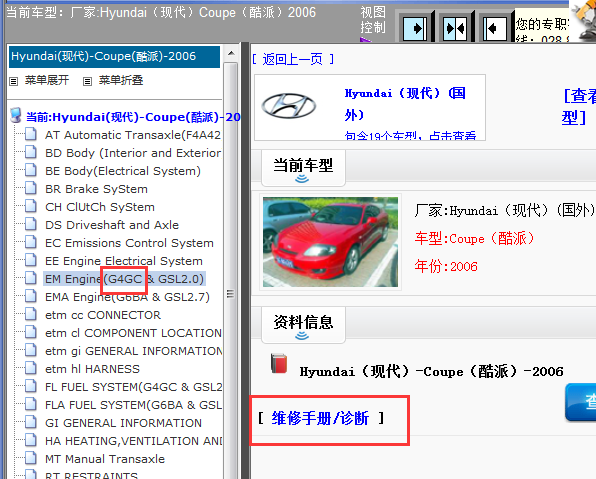
Task: Open AT Automatic Transaxle section
Action: coord(133,135)
